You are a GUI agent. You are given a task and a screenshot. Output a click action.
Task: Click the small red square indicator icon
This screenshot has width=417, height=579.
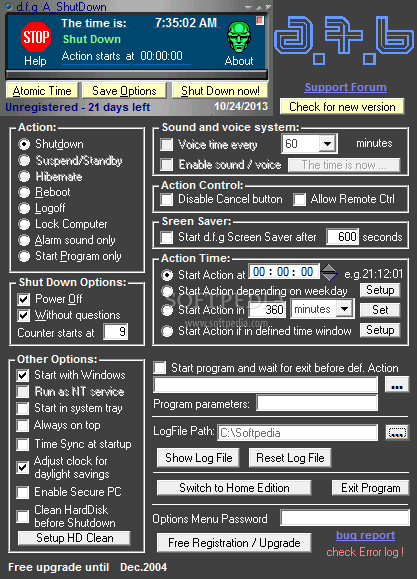click(260, 20)
